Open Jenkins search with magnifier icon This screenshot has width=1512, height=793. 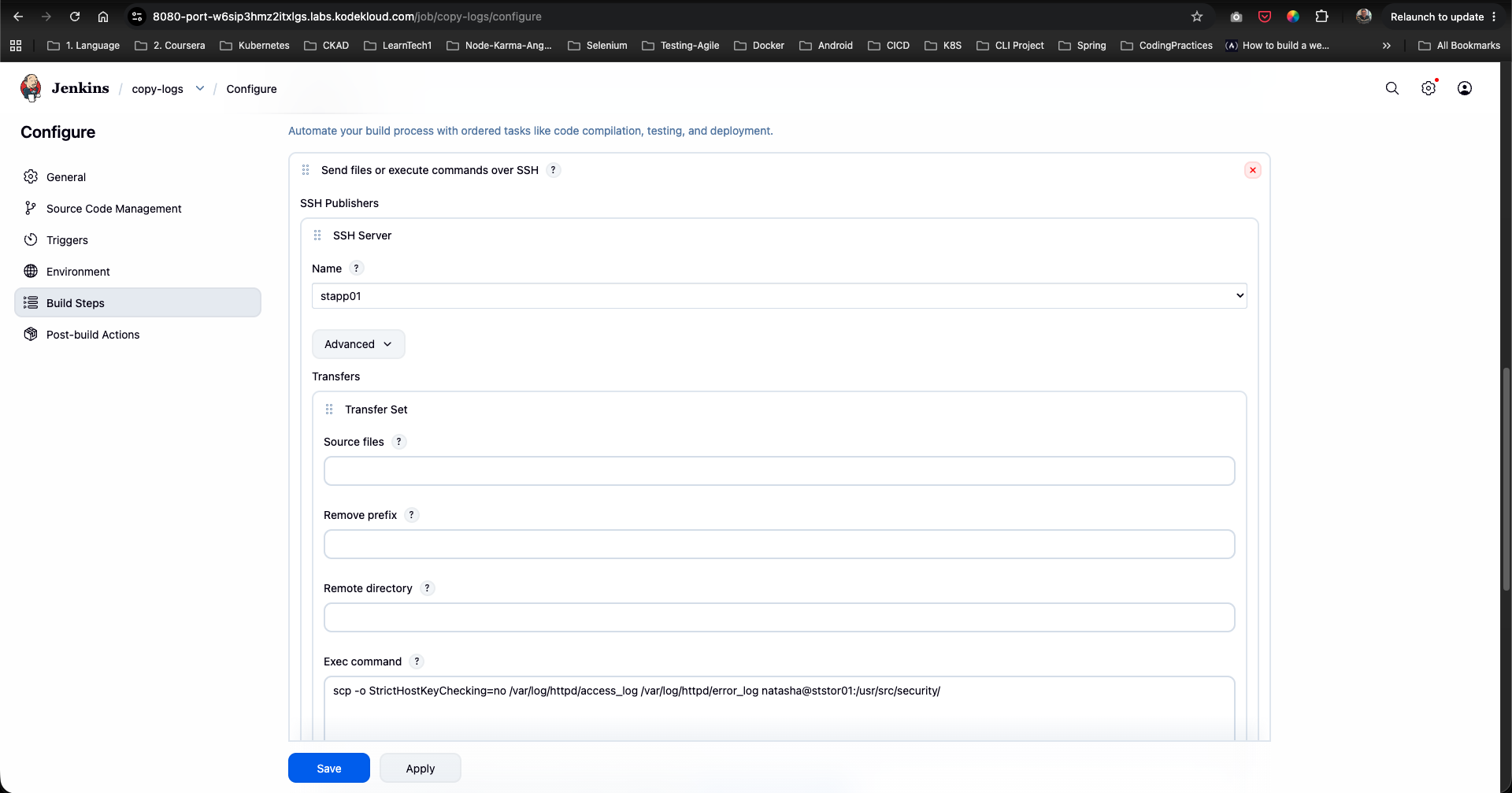(1392, 88)
